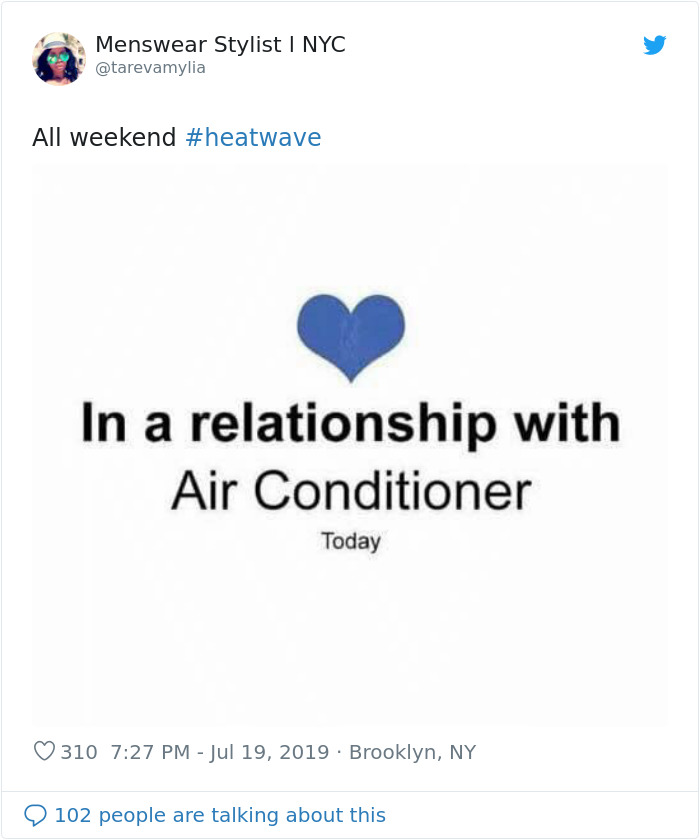The height and width of the screenshot is (840, 700).
Task: Open the attached meme image
Action: pos(350,620)
